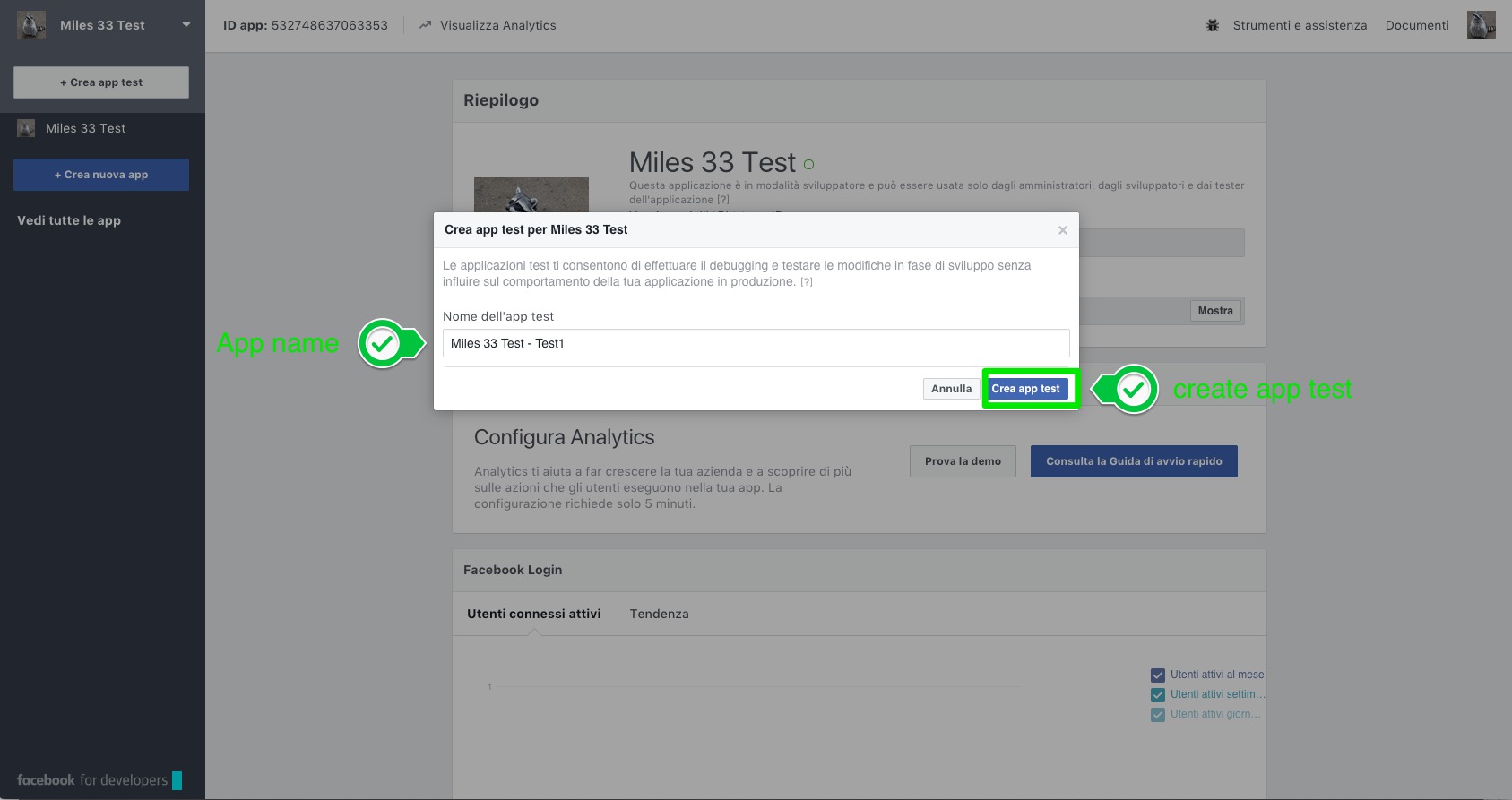Toggle Utenti attivi al mese checkbox
Screen dimensions: 1512x800
tap(1158, 675)
